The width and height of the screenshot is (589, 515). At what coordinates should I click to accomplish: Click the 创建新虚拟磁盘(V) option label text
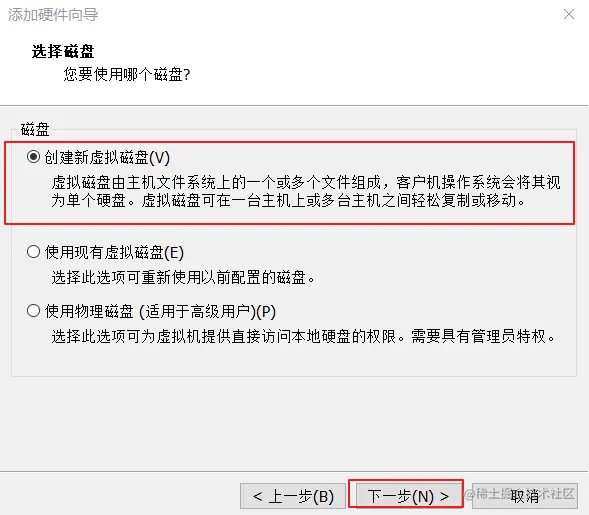pyautogui.click(x=107, y=157)
